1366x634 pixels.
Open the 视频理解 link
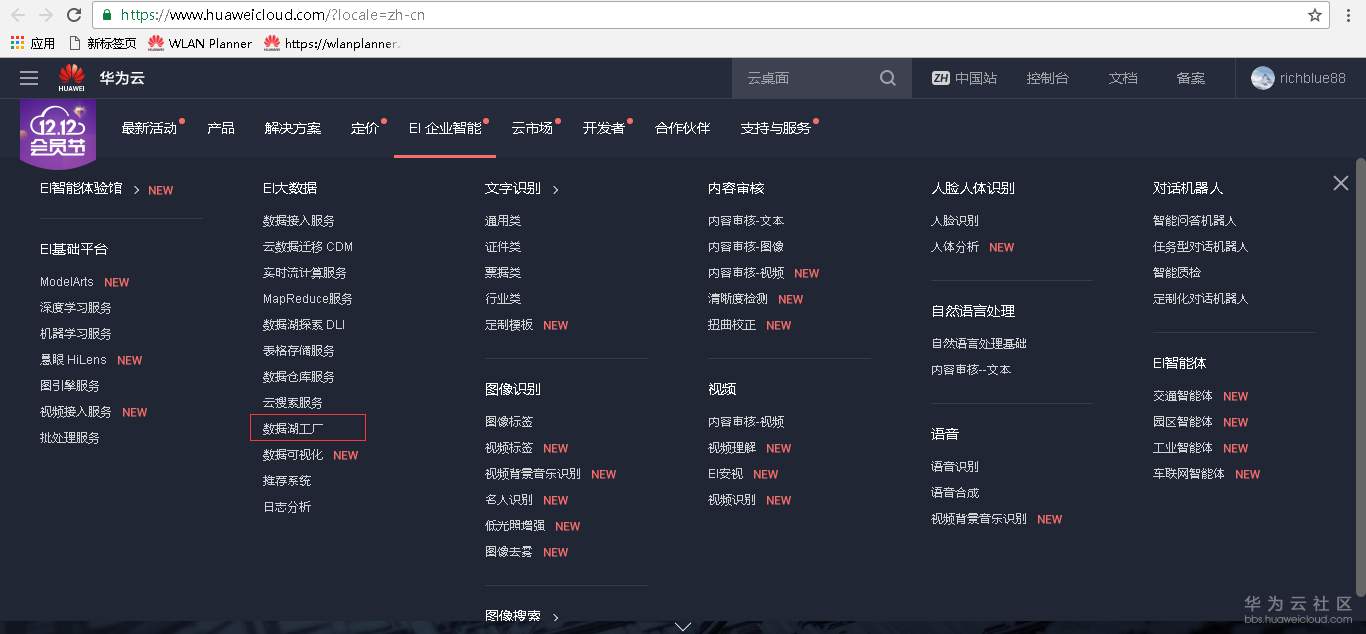pos(732,448)
